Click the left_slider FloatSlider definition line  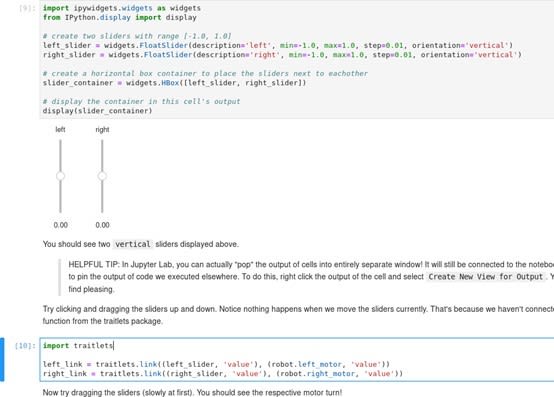click(x=278, y=46)
